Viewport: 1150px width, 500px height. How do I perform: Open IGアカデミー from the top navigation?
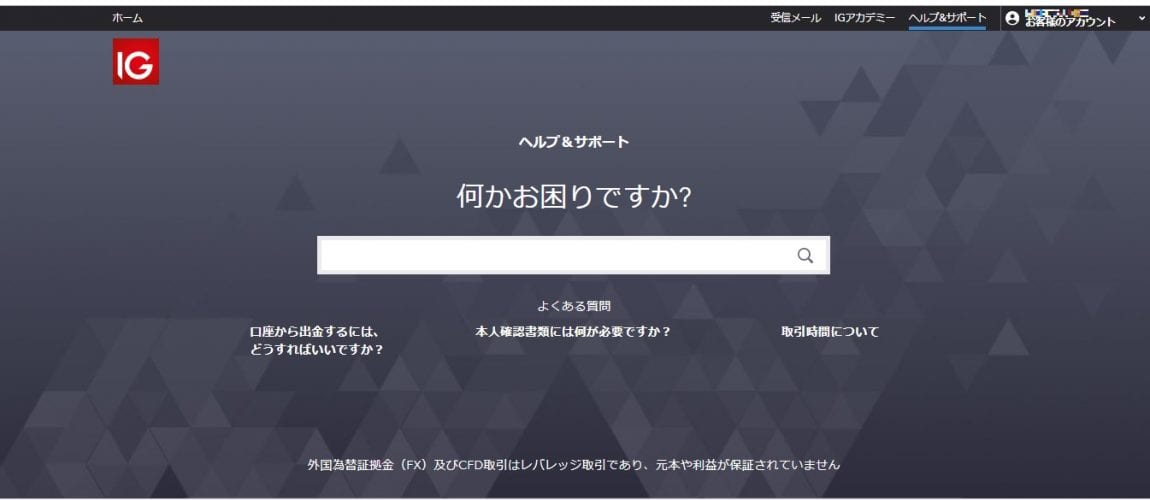click(865, 18)
